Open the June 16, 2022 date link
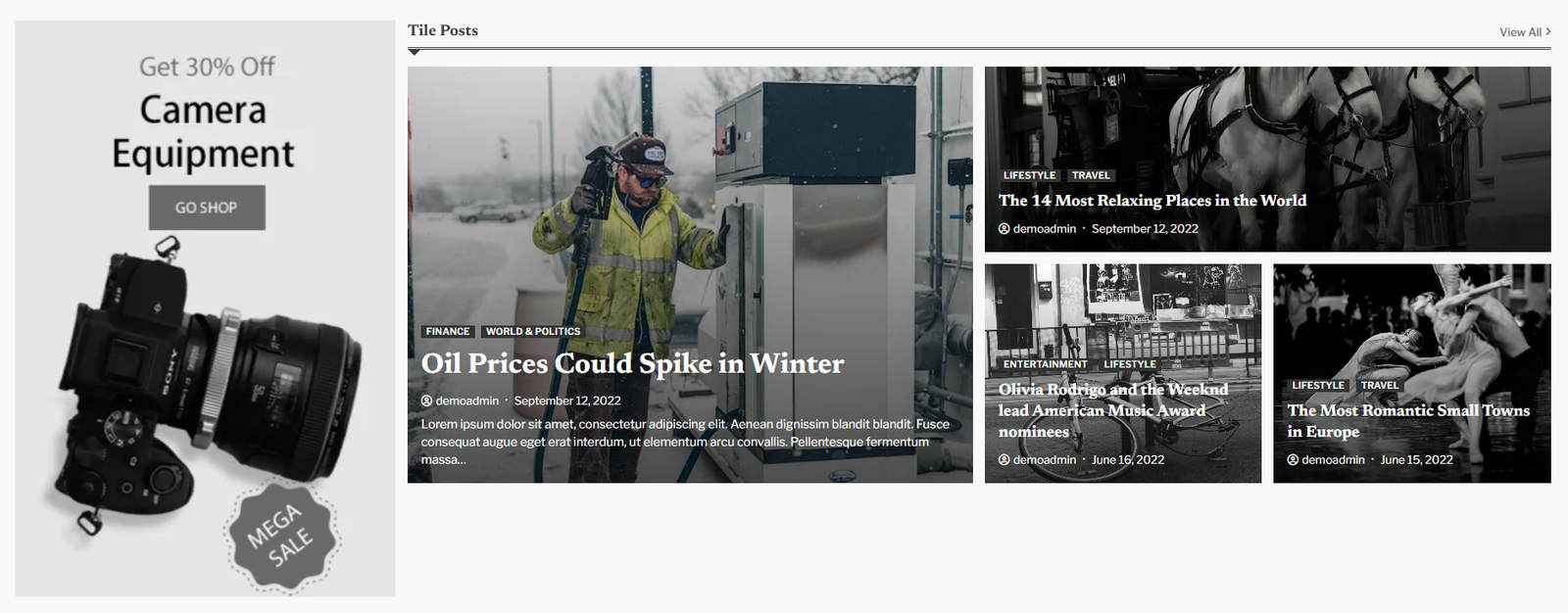The image size is (1568, 613). tap(1128, 460)
